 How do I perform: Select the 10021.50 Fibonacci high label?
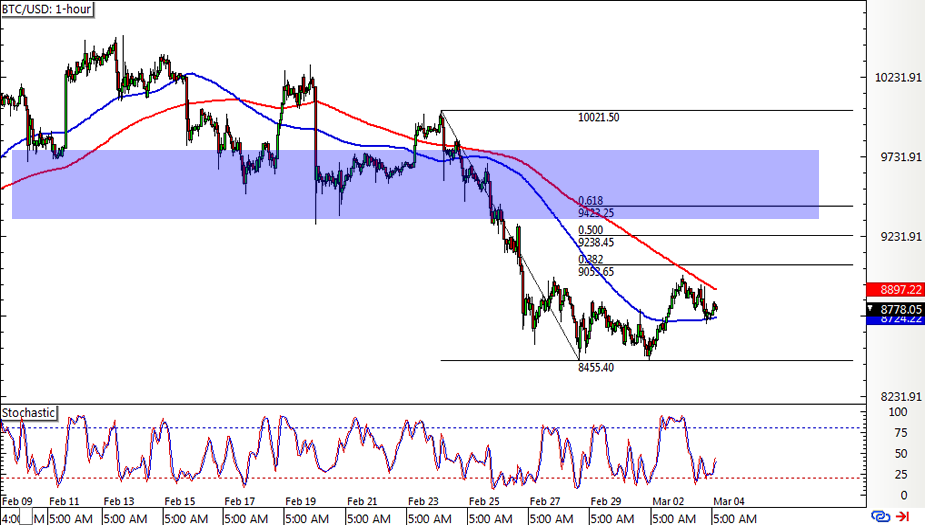point(599,117)
